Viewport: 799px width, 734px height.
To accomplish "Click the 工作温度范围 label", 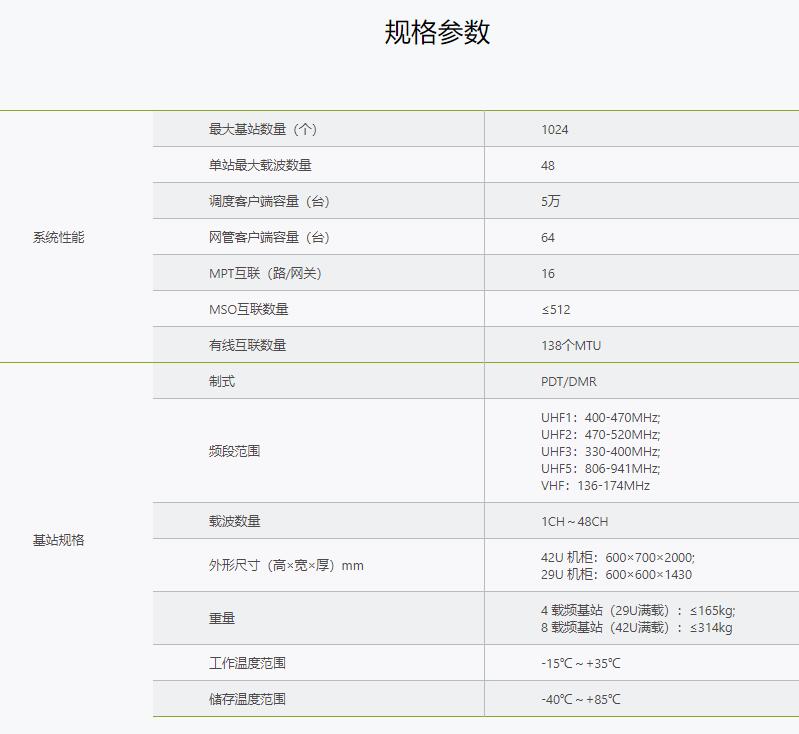I will click(x=247, y=663).
